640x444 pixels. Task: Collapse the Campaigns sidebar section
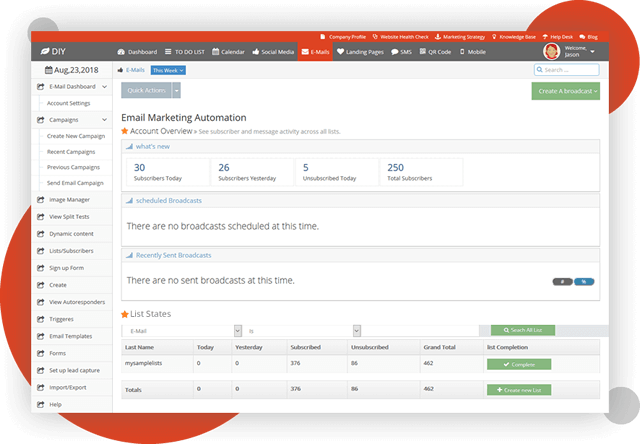pyautogui.click(x=105, y=119)
